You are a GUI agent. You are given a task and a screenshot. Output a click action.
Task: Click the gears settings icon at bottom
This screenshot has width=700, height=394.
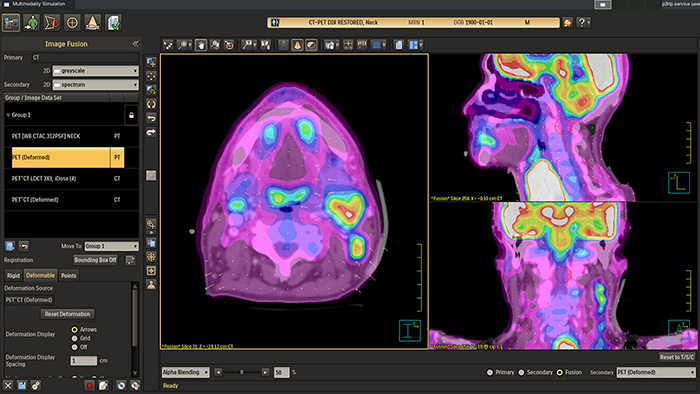point(36,386)
